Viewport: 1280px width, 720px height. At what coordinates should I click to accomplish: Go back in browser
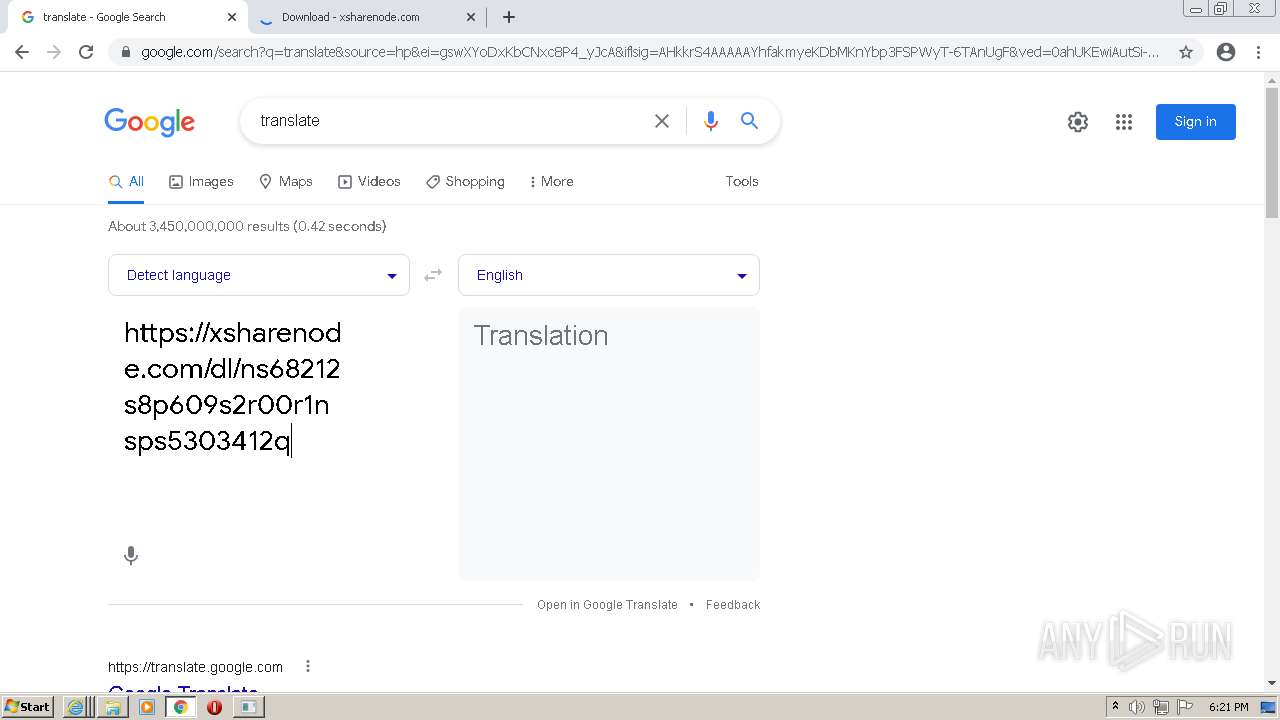coord(22,52)
